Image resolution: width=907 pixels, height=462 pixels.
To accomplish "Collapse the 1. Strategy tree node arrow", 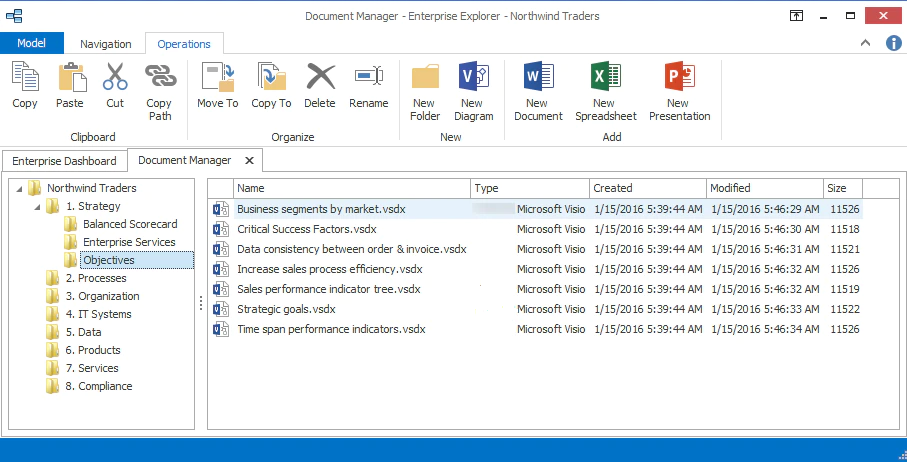I will coord(38,206).
